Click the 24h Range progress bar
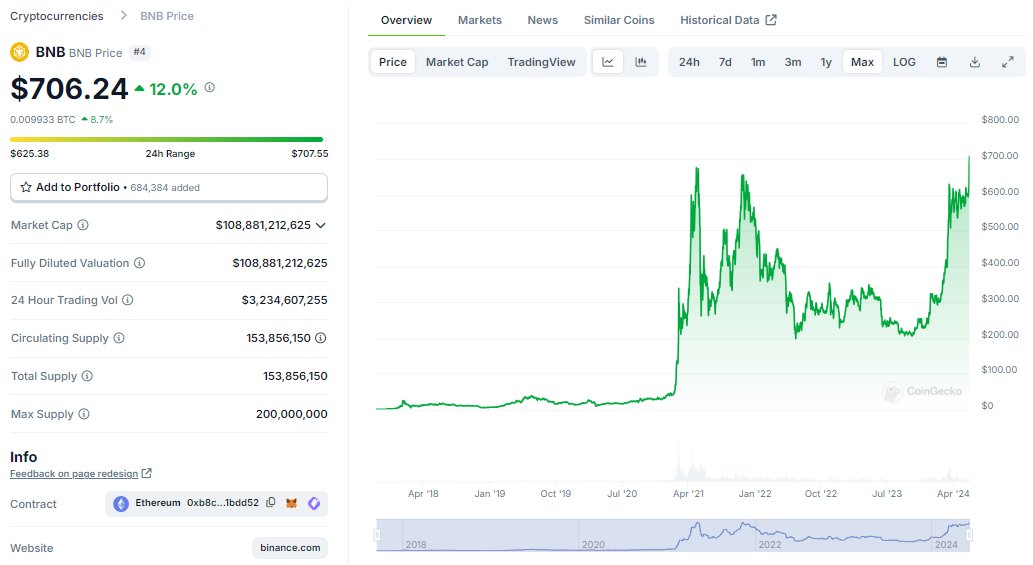This screenshot has width=1033, height=565. [167, 140]
